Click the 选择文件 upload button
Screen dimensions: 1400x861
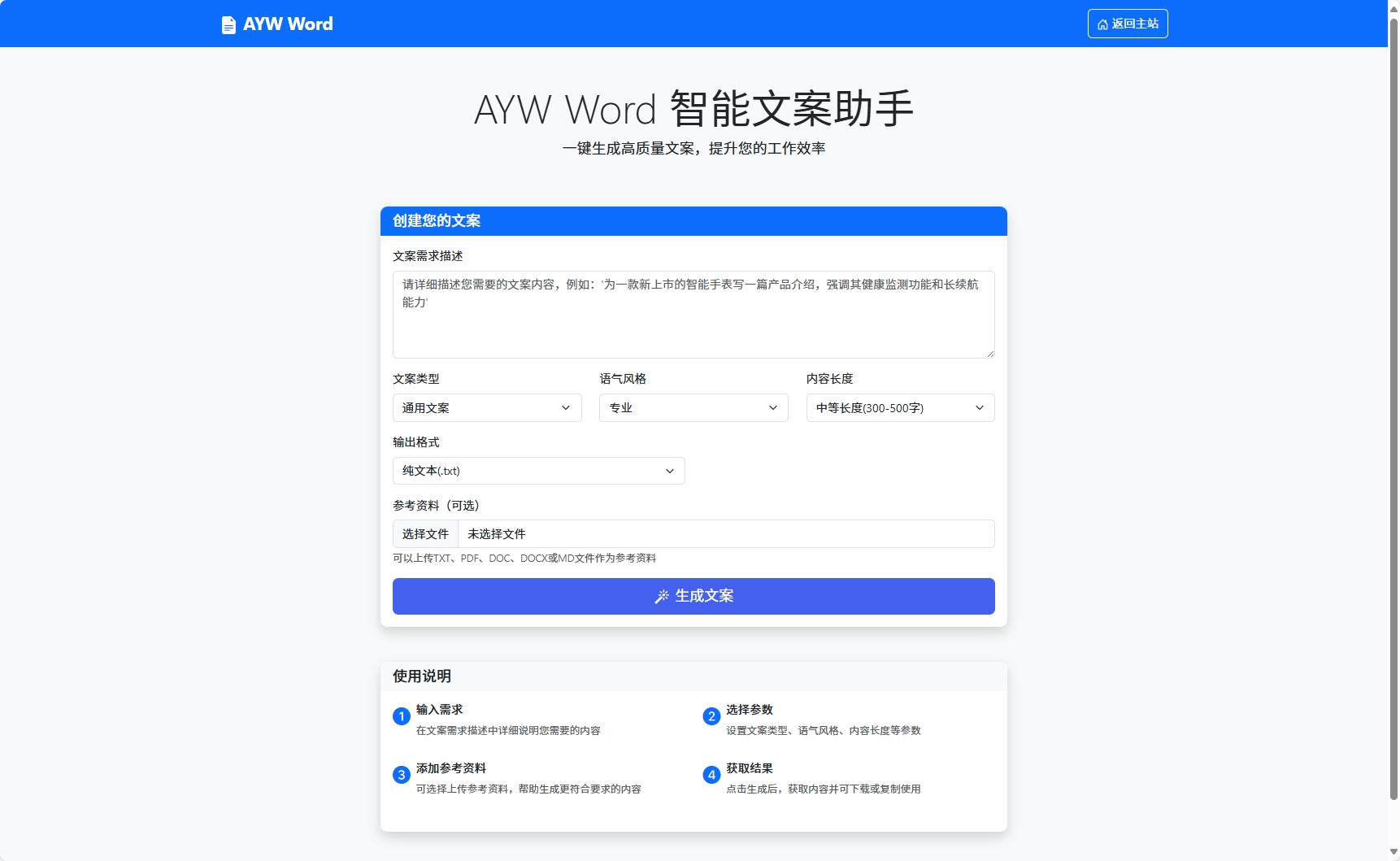[425, 534]
